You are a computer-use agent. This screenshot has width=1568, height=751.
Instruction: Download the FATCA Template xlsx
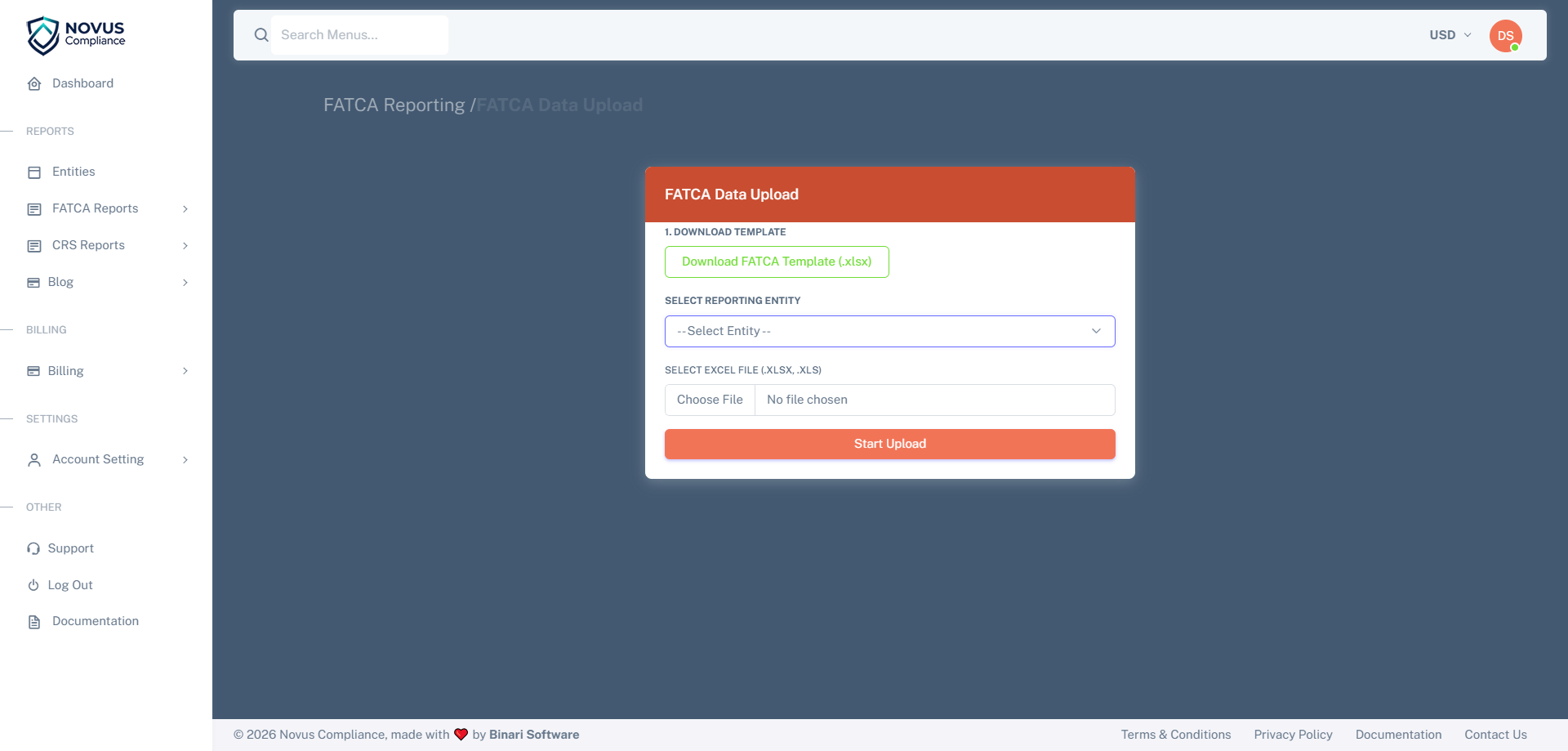(x=777, y=262)
